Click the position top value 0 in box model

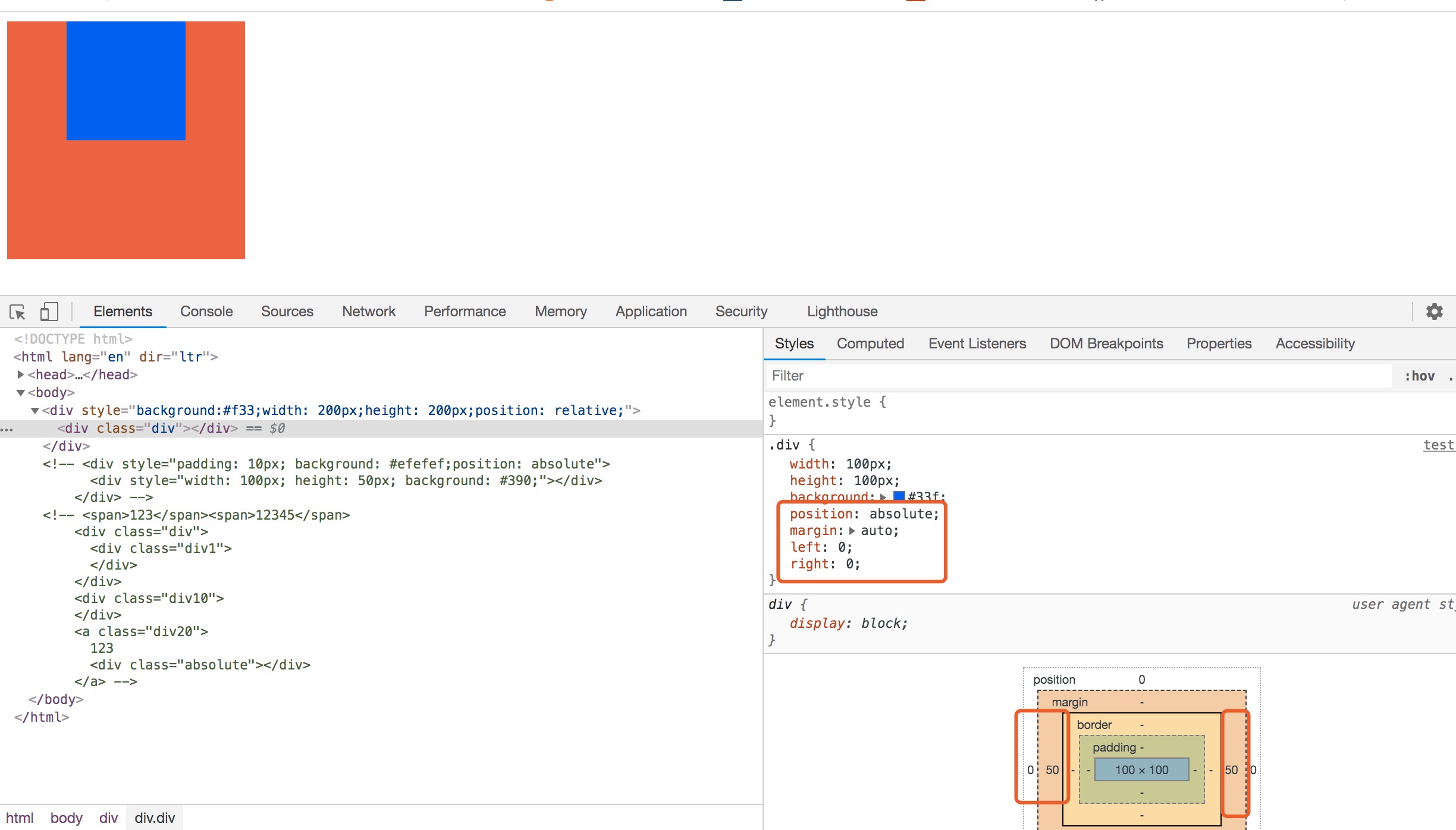[1141, 680]
